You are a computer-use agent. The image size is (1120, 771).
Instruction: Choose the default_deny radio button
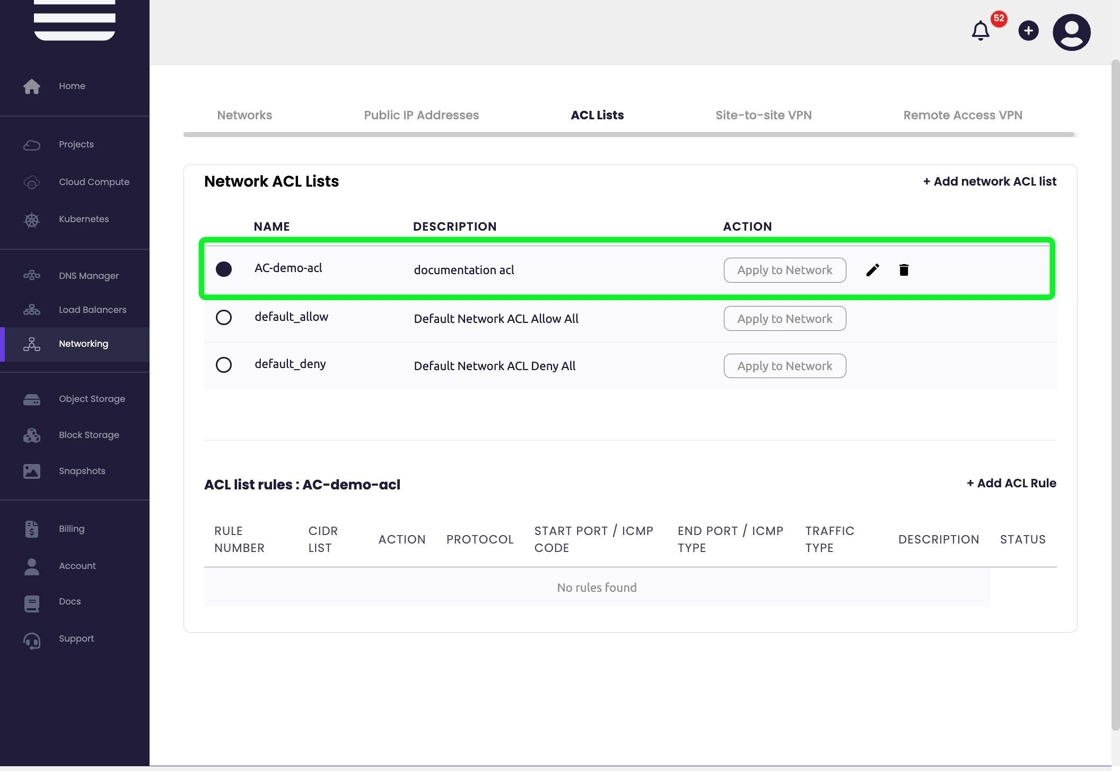click(224, 365)
